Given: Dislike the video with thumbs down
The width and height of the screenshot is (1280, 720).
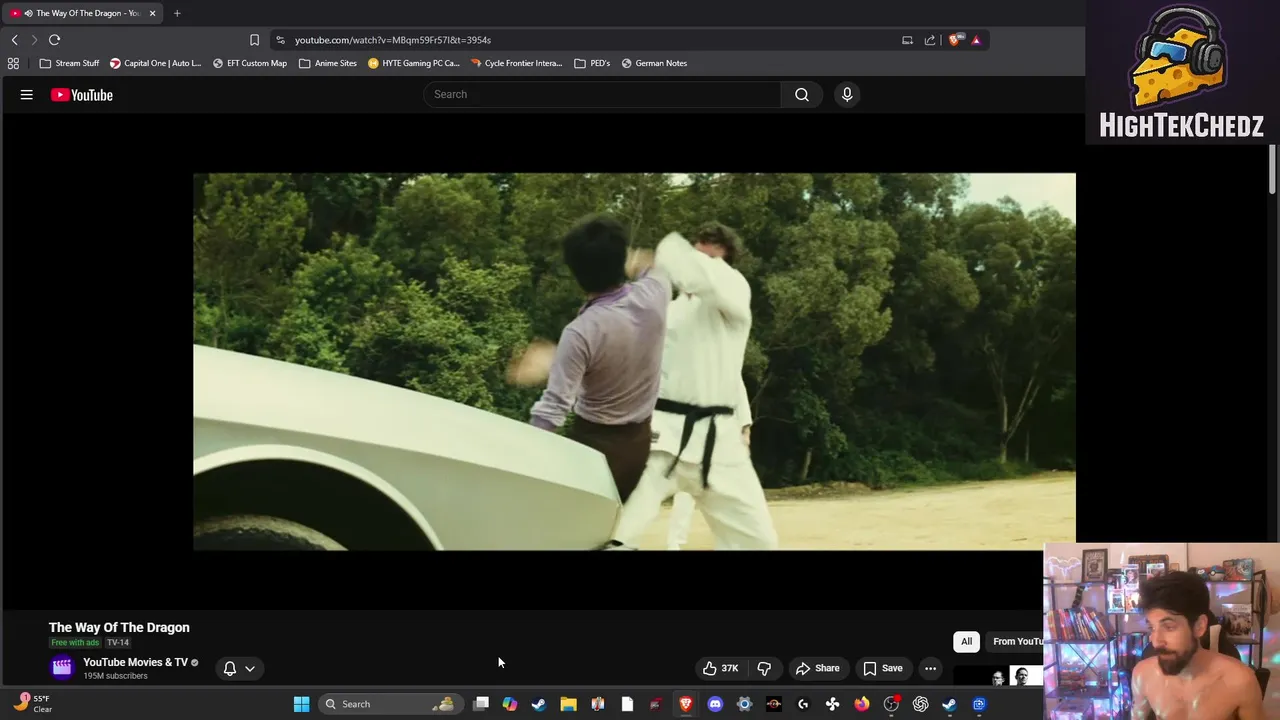Looking at the screenshot, I should pos(764,668).
